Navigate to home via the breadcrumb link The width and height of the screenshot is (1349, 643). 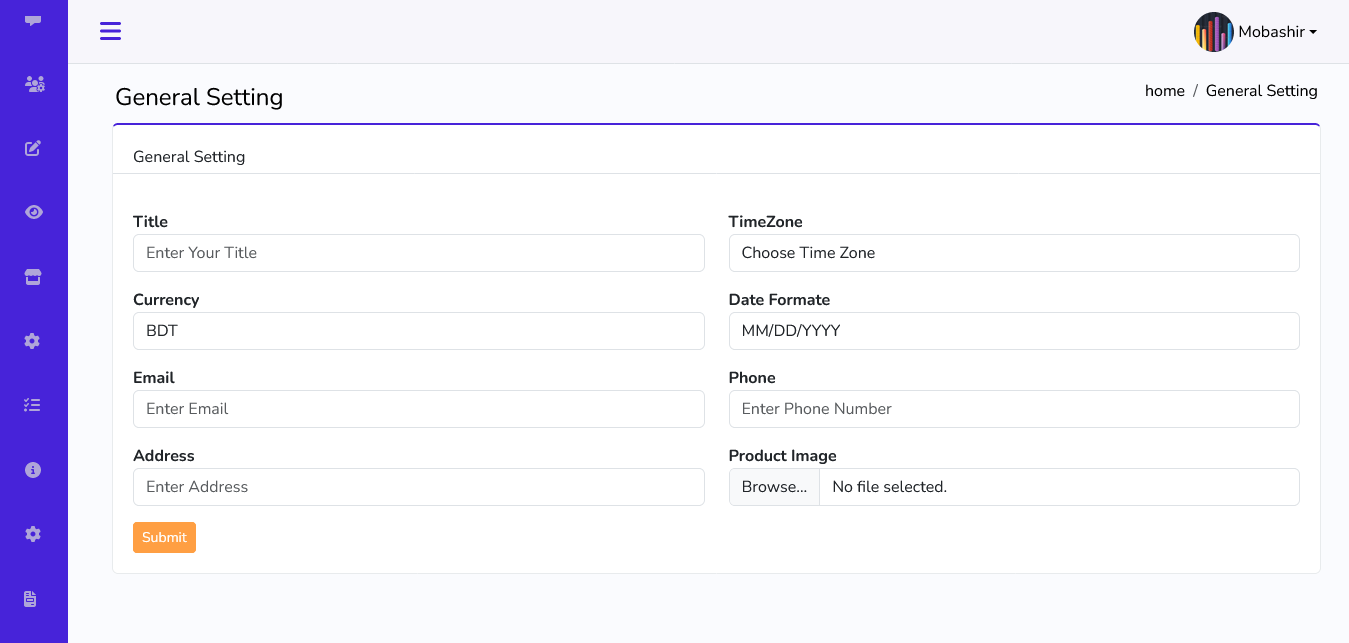tap(1164, 90)
